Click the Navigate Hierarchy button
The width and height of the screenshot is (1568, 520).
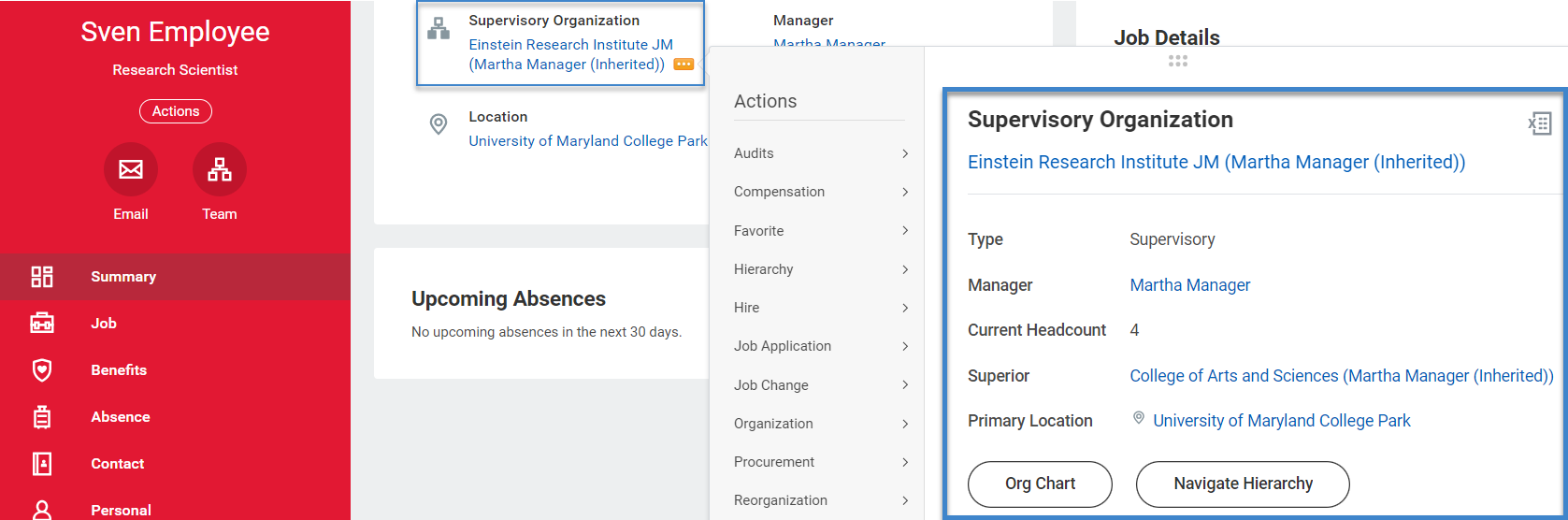tap(1243, 484)
